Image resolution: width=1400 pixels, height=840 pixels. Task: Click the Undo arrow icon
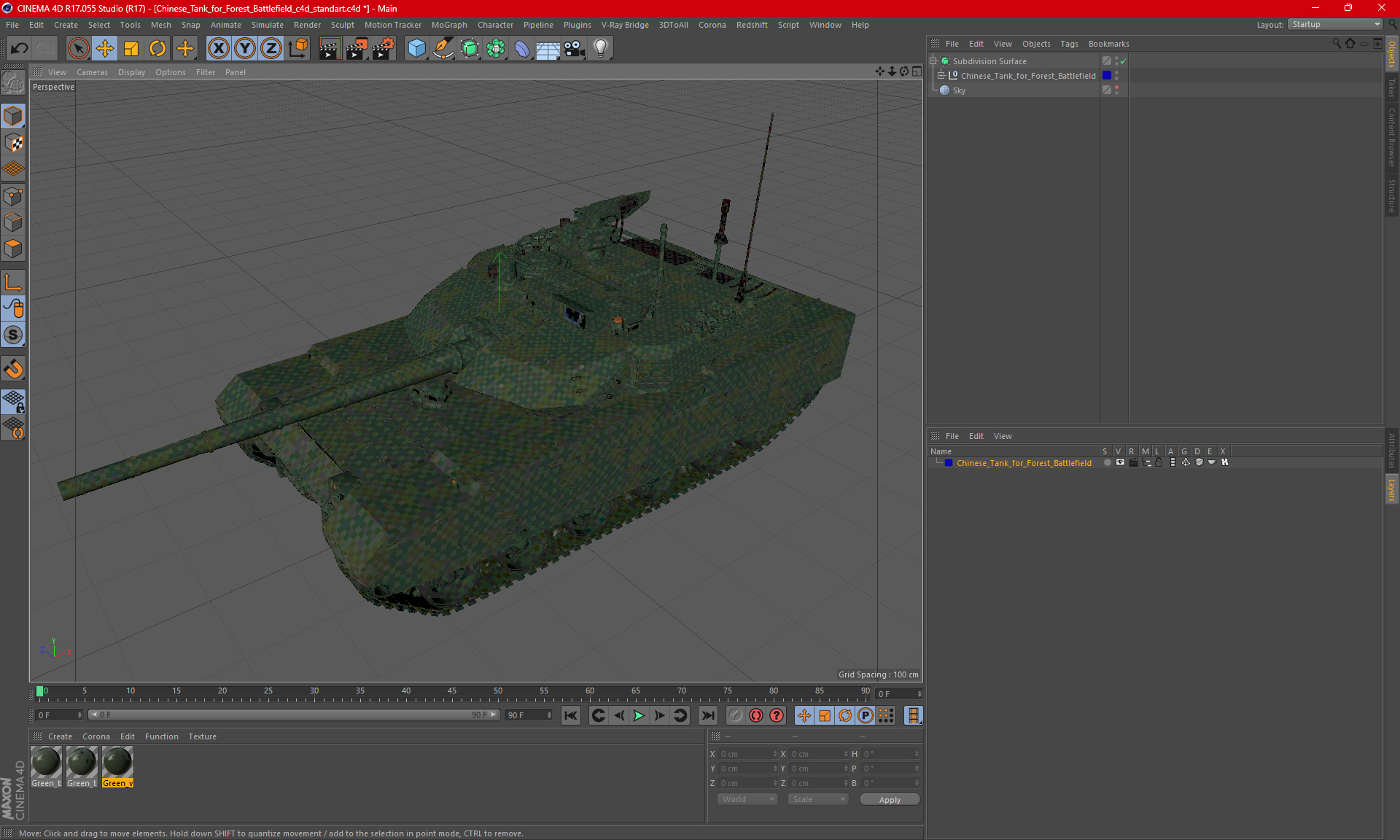coord(20,49)
